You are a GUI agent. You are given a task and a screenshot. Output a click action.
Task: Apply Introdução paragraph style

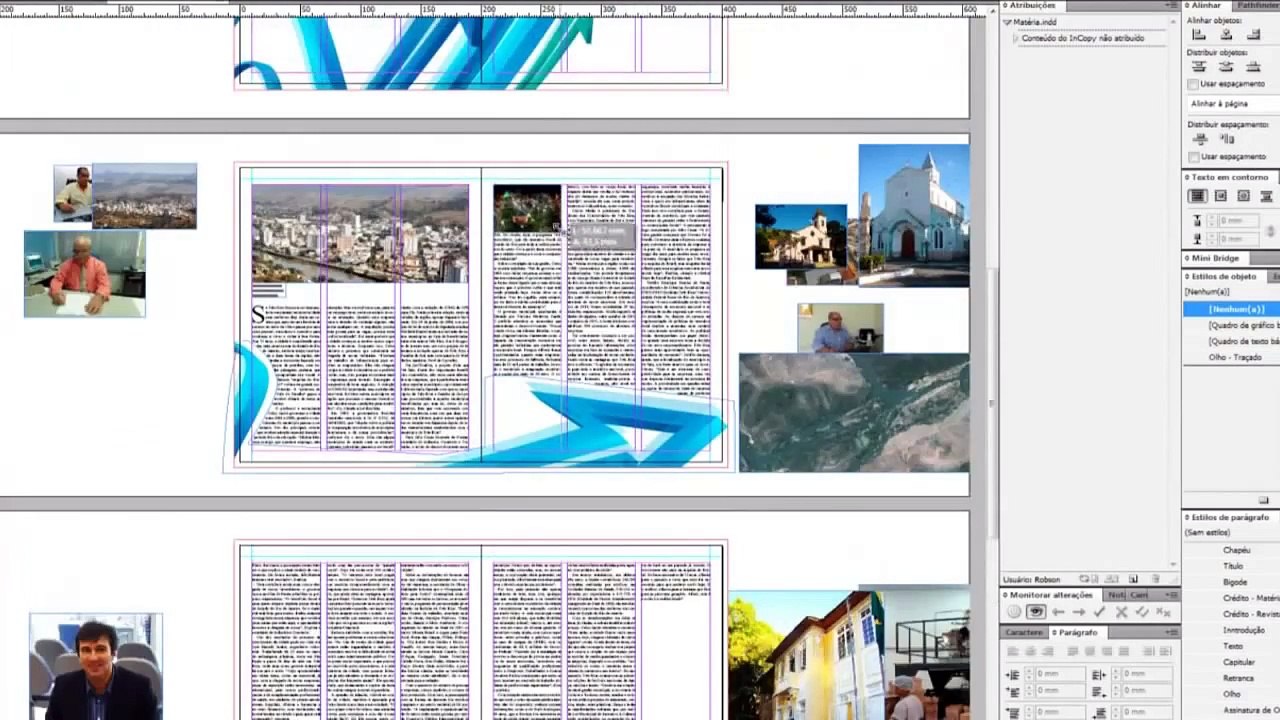(1244, 630)
